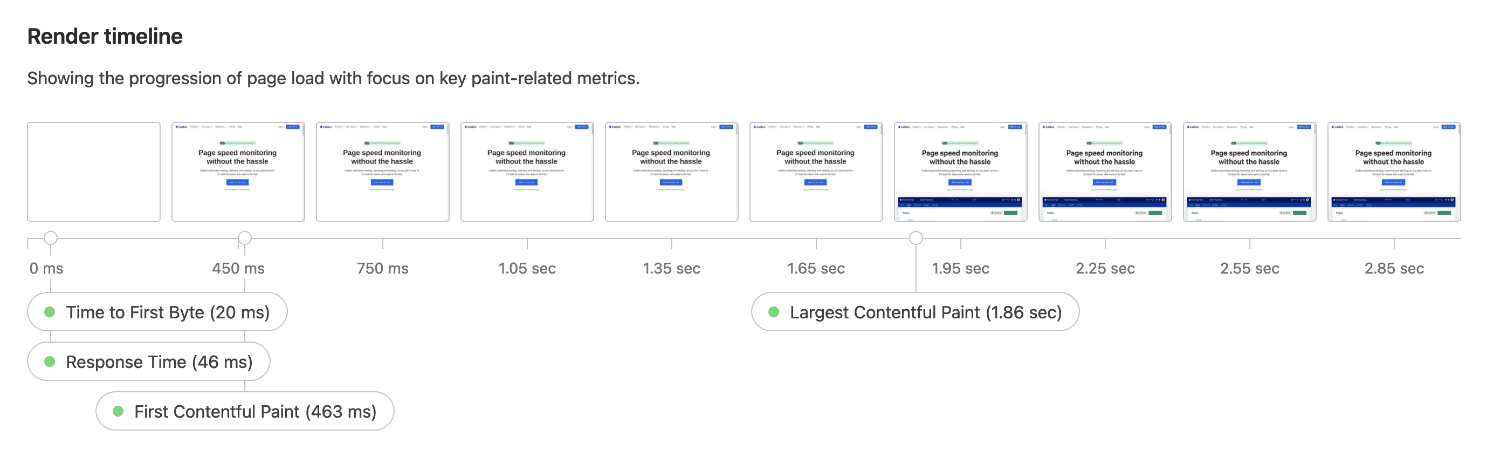Select the 1.95 sec filmstrip thumbnail
This screenshot has width=1500, height=457.
coord(960,172)
